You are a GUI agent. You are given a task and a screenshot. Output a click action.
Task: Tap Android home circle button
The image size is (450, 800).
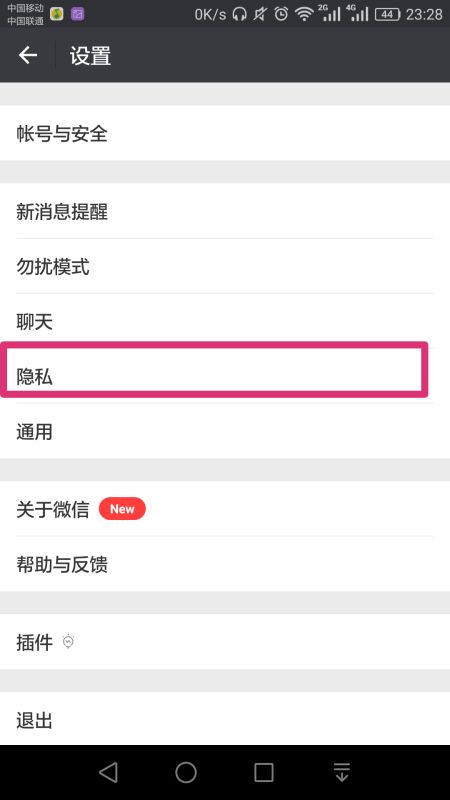click(186, 772)
